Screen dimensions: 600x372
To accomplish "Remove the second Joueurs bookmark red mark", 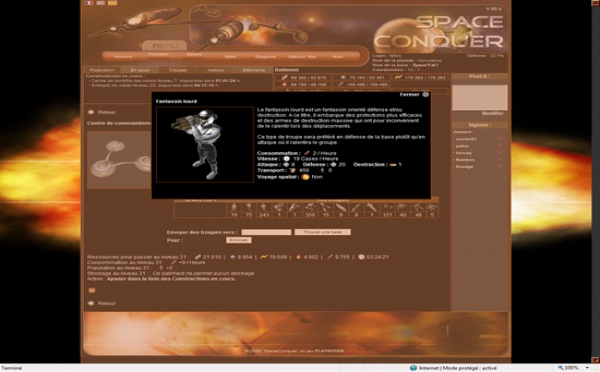I will coord(501,146).
